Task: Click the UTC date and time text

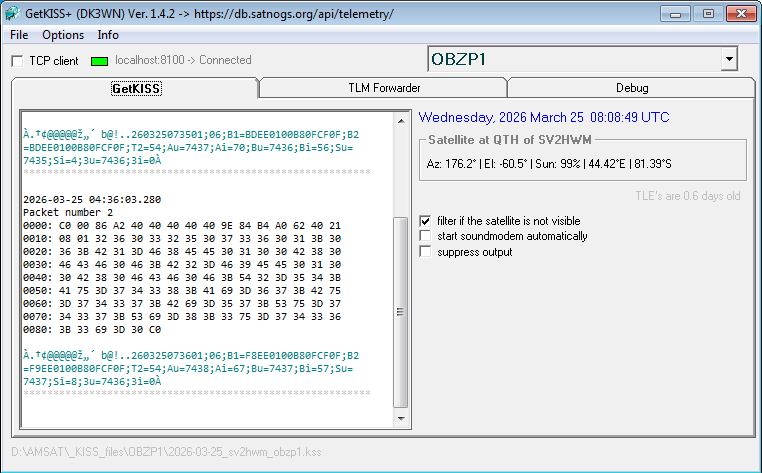Action: 544,117
